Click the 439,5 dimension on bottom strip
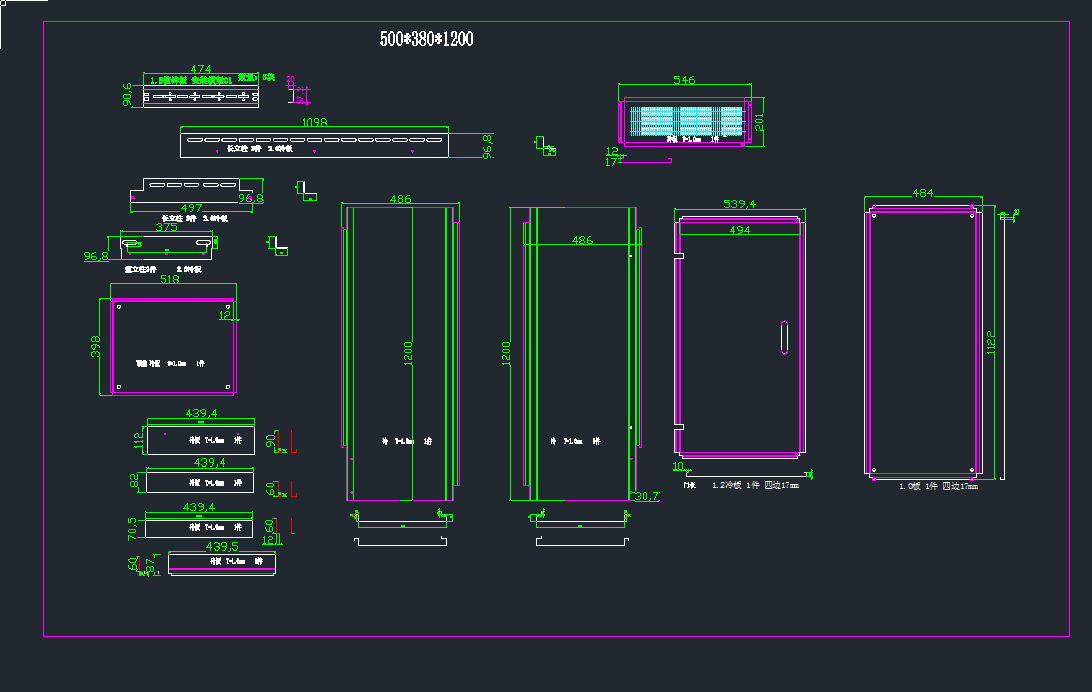Viewport: 1092px width, 692px height. (x=222, y=546)
